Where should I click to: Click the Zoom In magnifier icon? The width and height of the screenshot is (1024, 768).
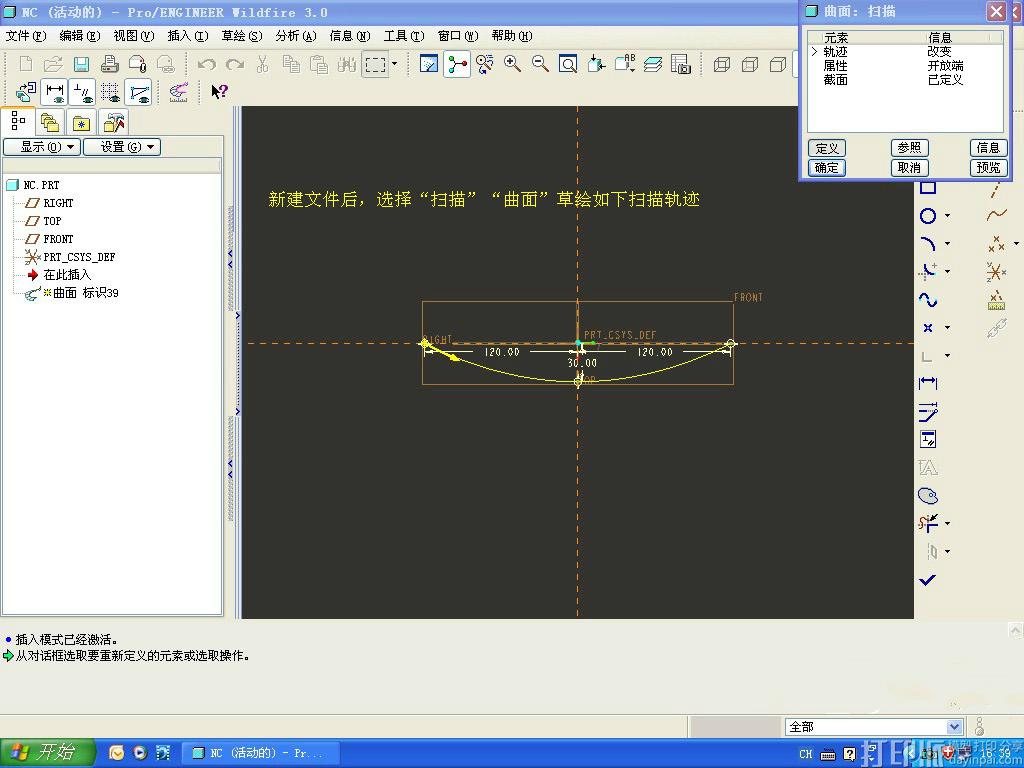pos(512,64)
